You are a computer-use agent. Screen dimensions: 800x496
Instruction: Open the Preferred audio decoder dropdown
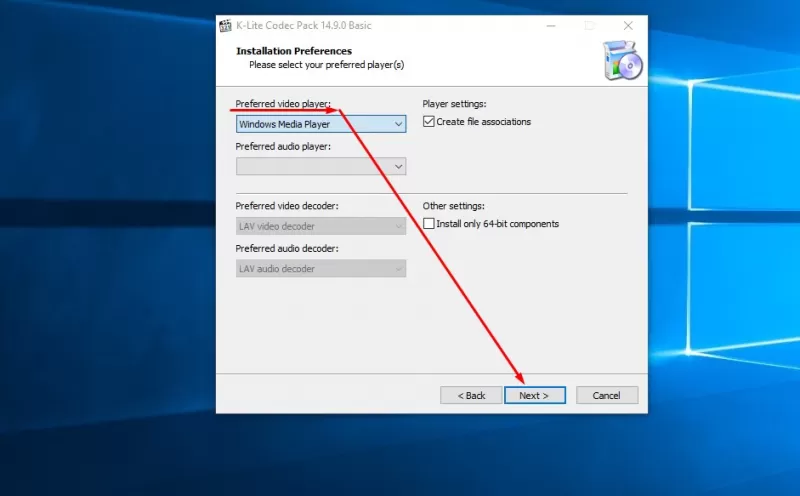[321, 268]
